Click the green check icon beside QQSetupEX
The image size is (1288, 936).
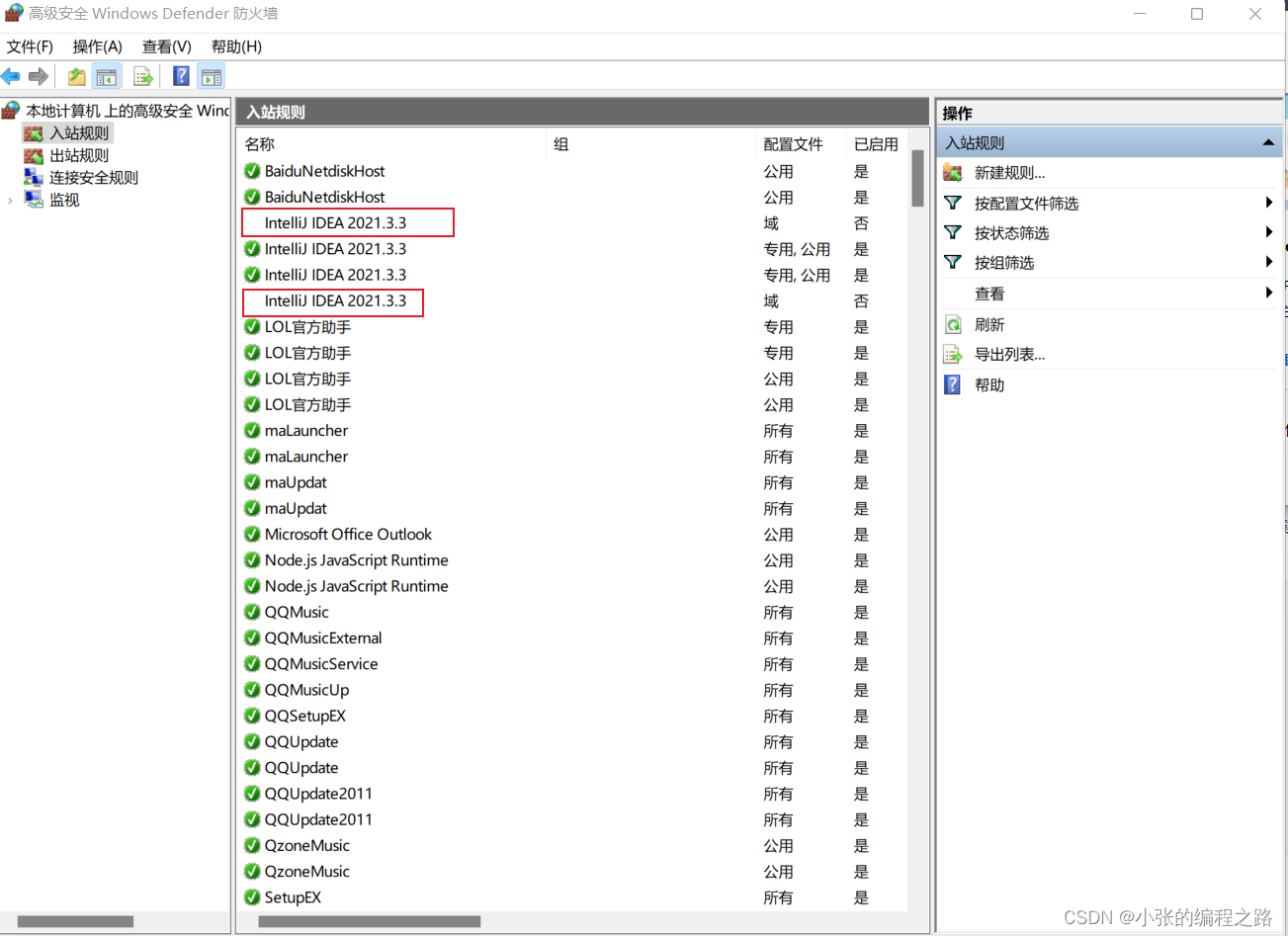pos(252,716)
